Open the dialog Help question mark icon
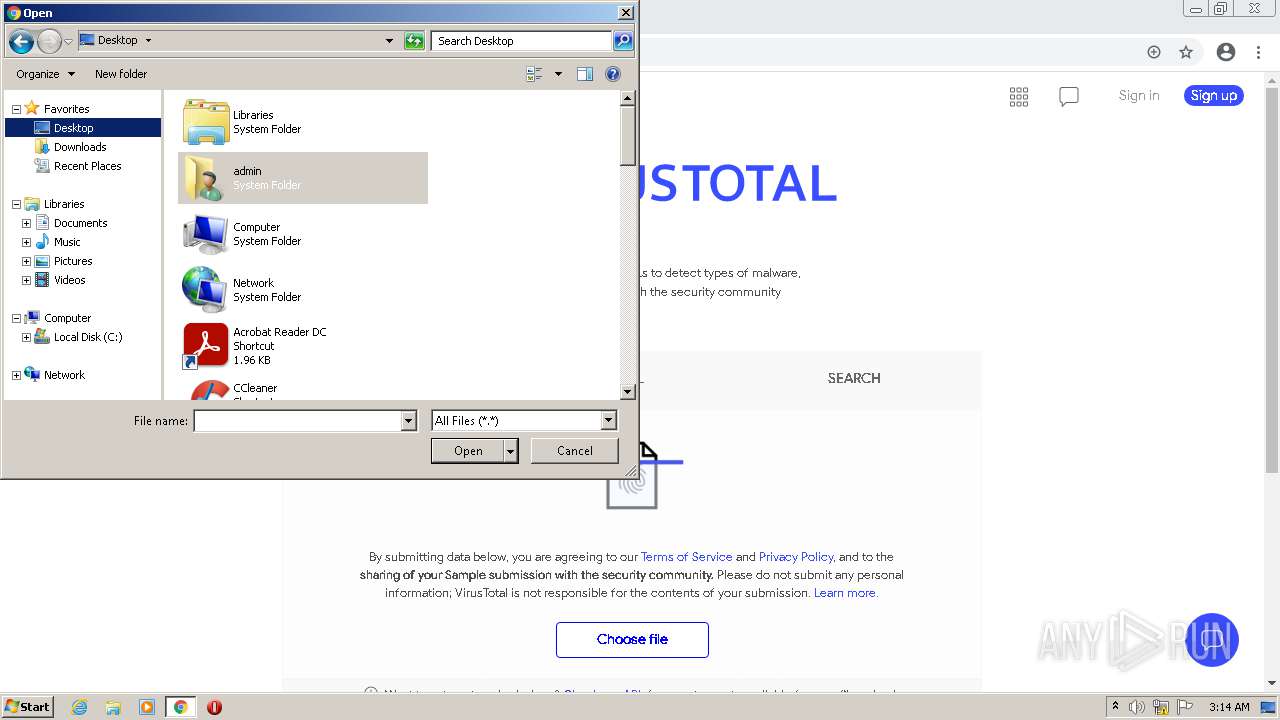The height and width of the screenshot is (720, 1280). tap(613, 74)
